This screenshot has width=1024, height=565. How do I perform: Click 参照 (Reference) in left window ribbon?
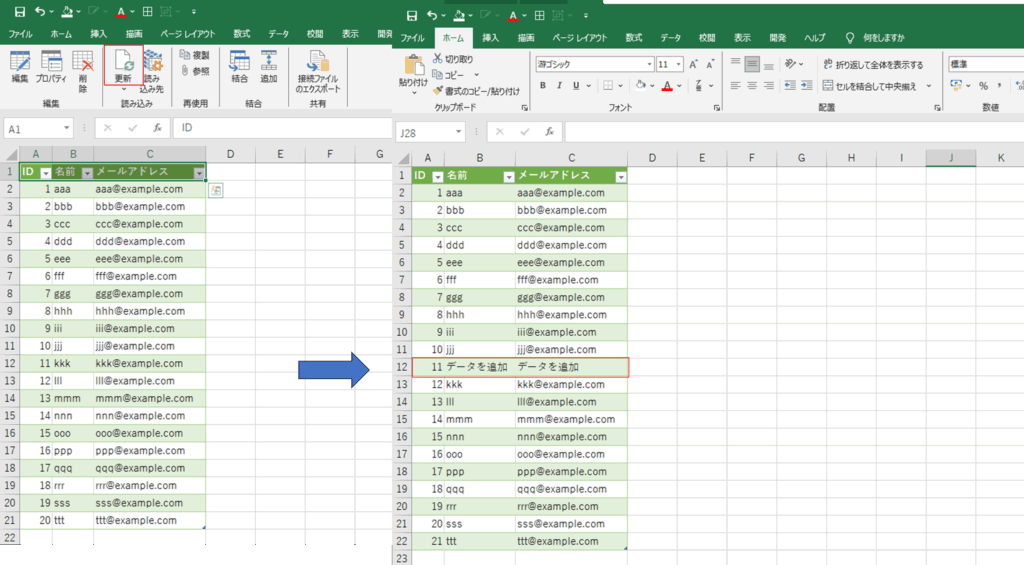pos(195,71)
